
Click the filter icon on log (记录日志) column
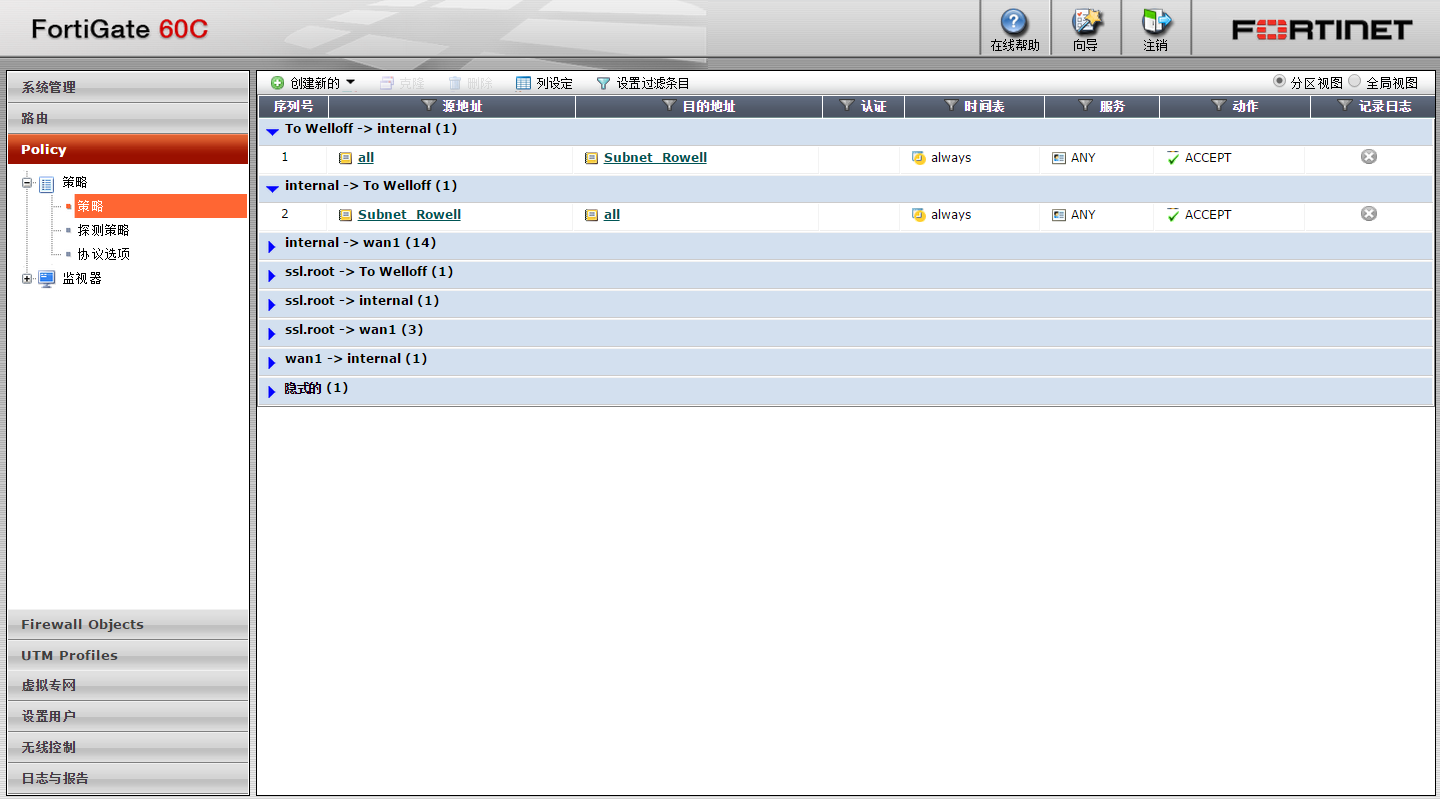(x=1345, y=106)
